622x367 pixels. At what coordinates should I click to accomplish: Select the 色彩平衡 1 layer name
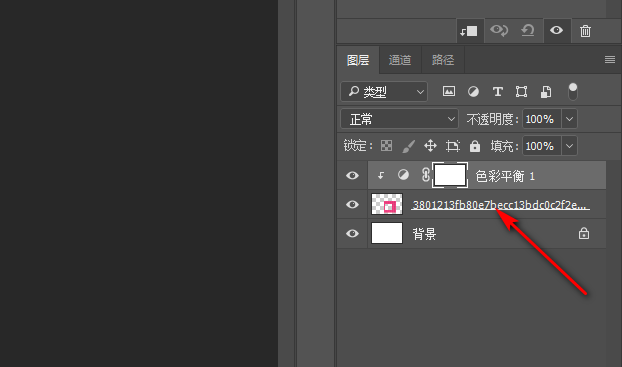(x=505, y=176)
